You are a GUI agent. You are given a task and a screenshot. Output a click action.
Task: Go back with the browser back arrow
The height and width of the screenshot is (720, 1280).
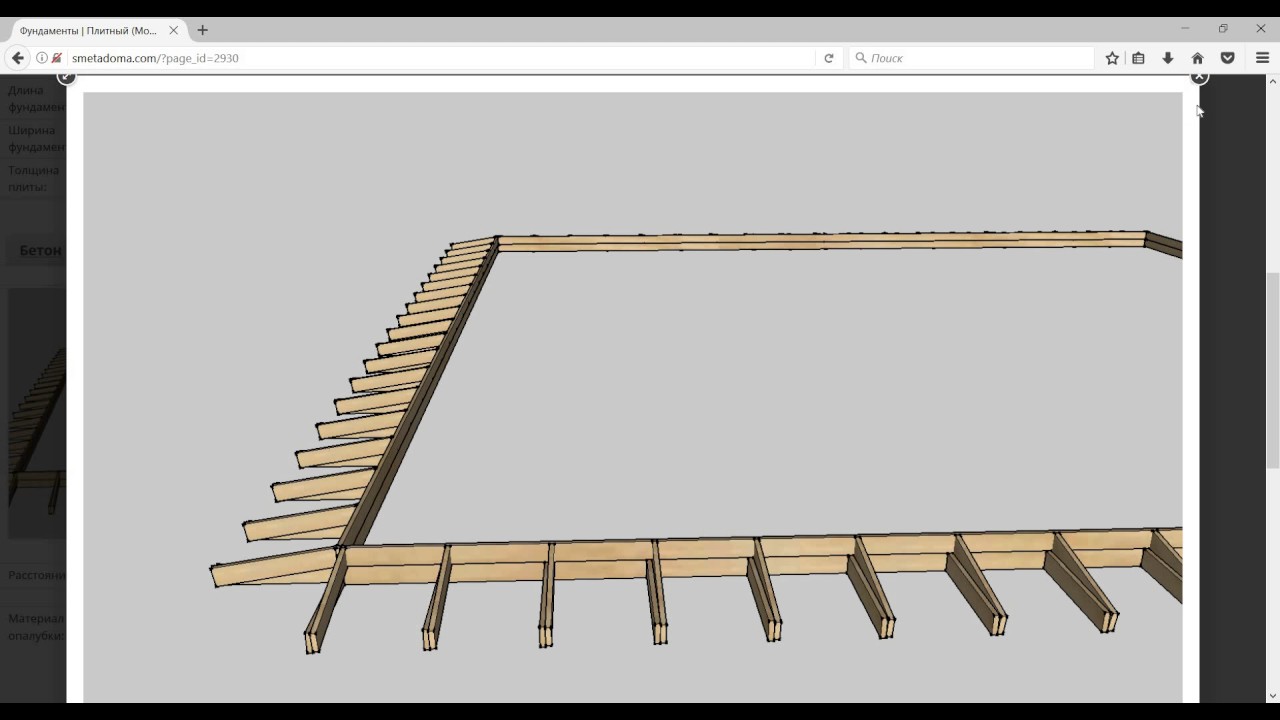click(x=18, y=58)
